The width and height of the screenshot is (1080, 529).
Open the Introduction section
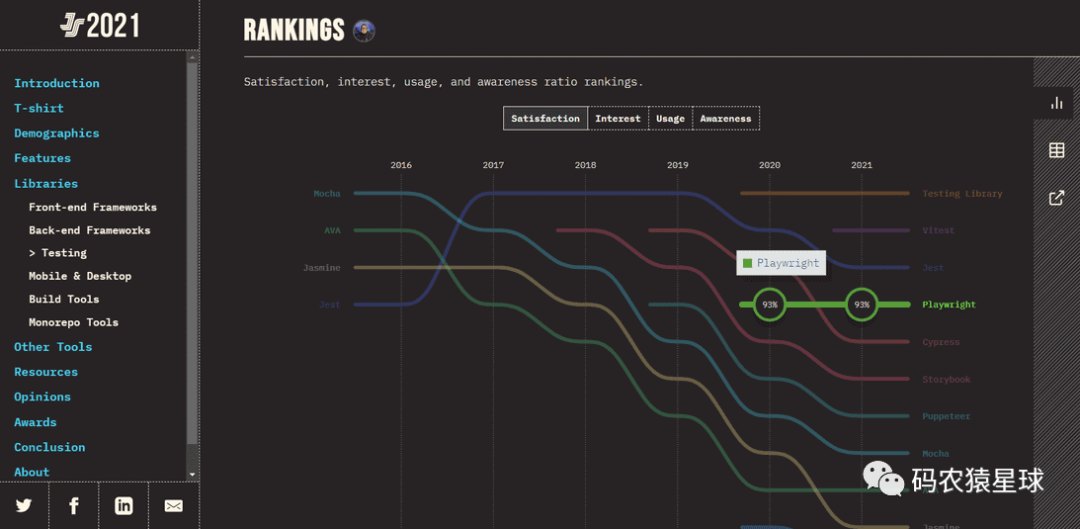tap(56, 83)
